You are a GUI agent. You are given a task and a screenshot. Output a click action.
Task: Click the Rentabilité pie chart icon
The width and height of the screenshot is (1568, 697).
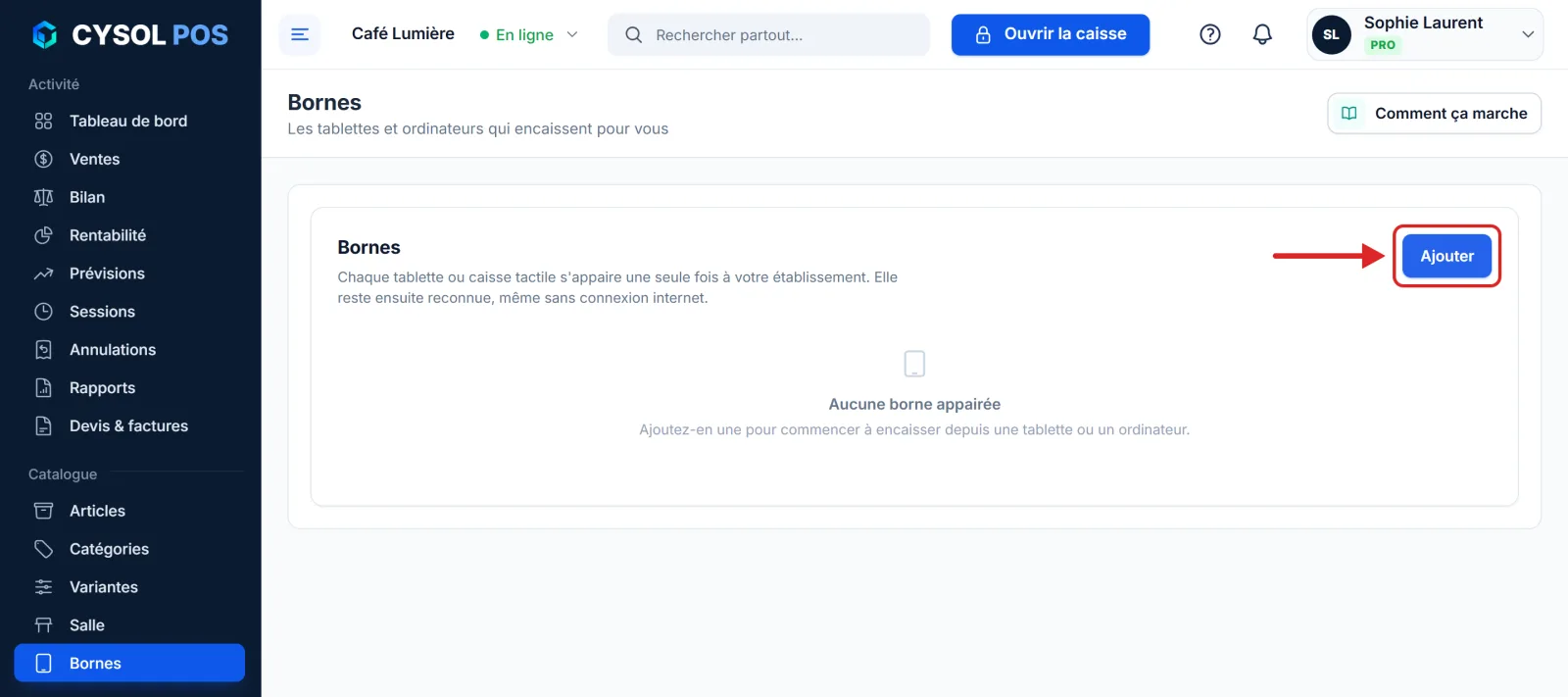pyautogui.click(x=43, y=235)
